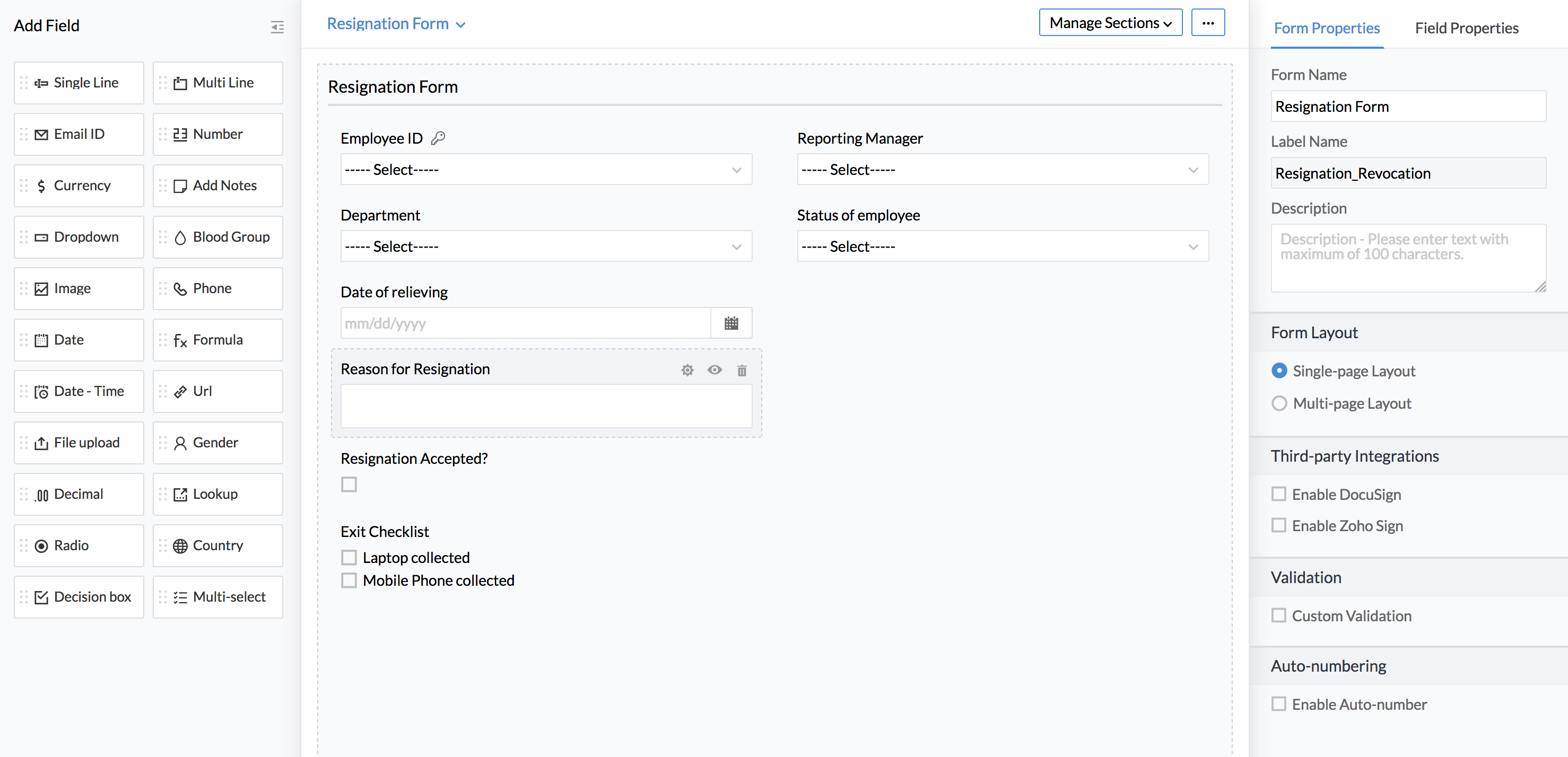Select the Blood Group field type

(x=218, y=237)
